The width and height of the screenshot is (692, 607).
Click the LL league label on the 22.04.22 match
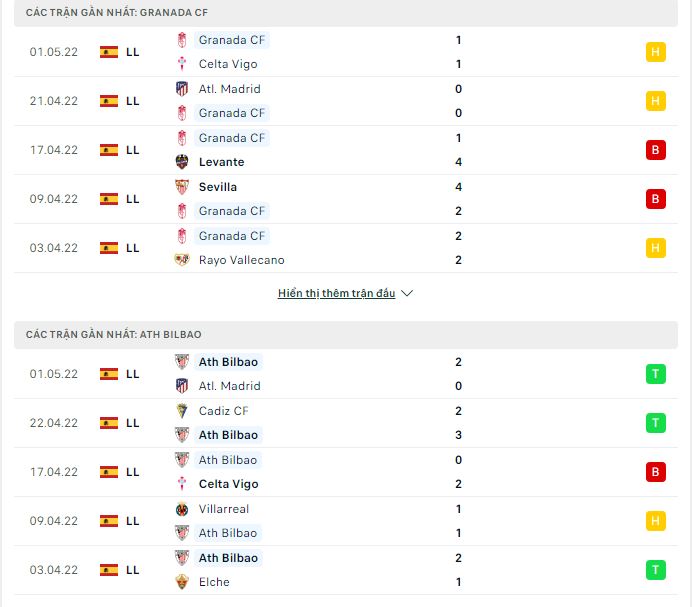pos(132,423)
